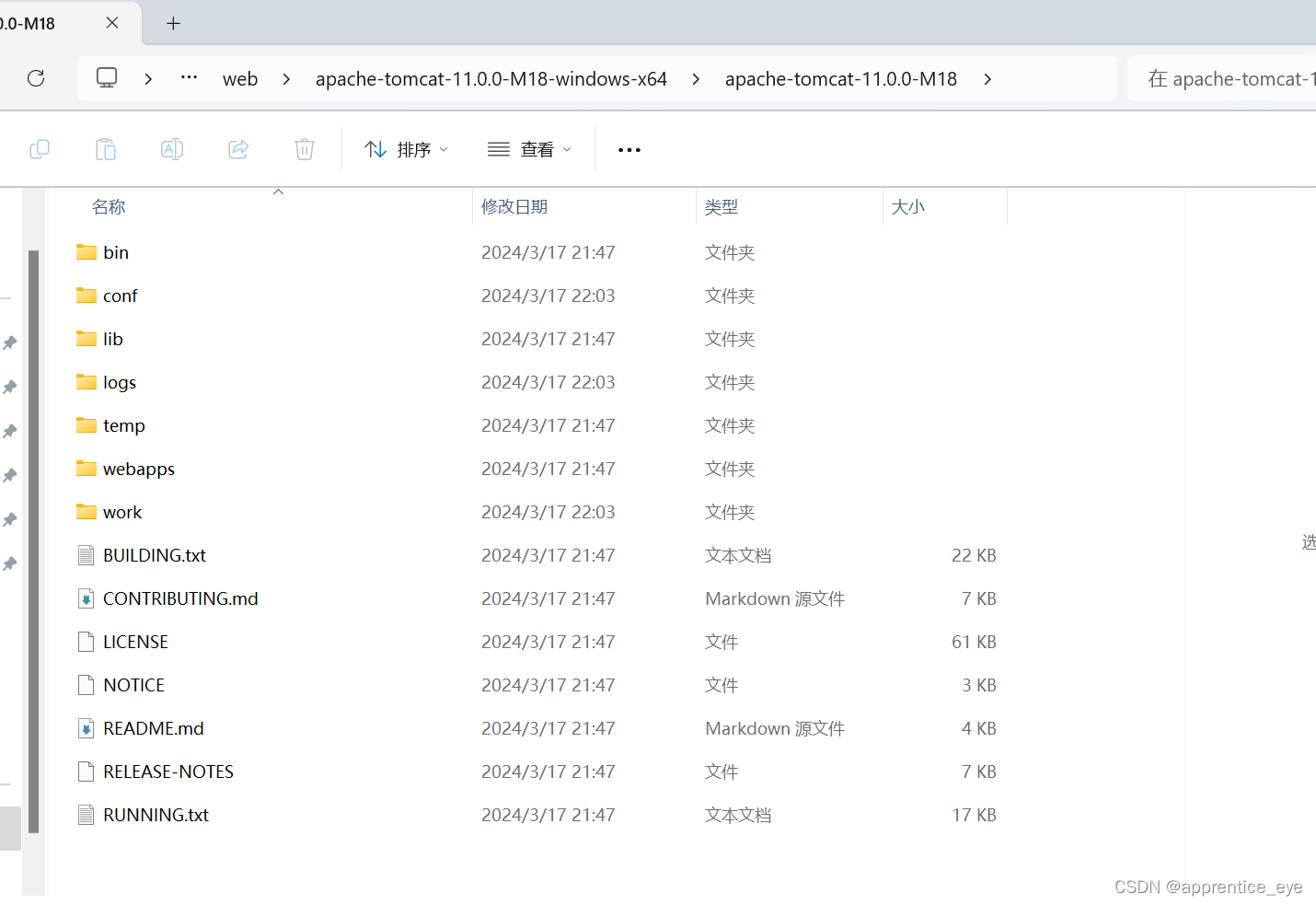Click the modified date of the logs folder
1316x905 pixels.
pyautogui.click(x=548, y=382)
